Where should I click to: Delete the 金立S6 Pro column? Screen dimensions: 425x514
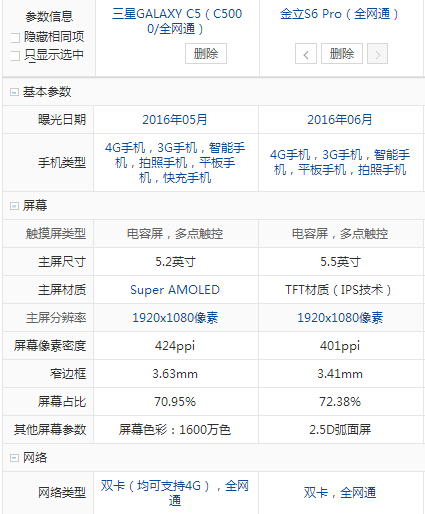coord(342,53)
